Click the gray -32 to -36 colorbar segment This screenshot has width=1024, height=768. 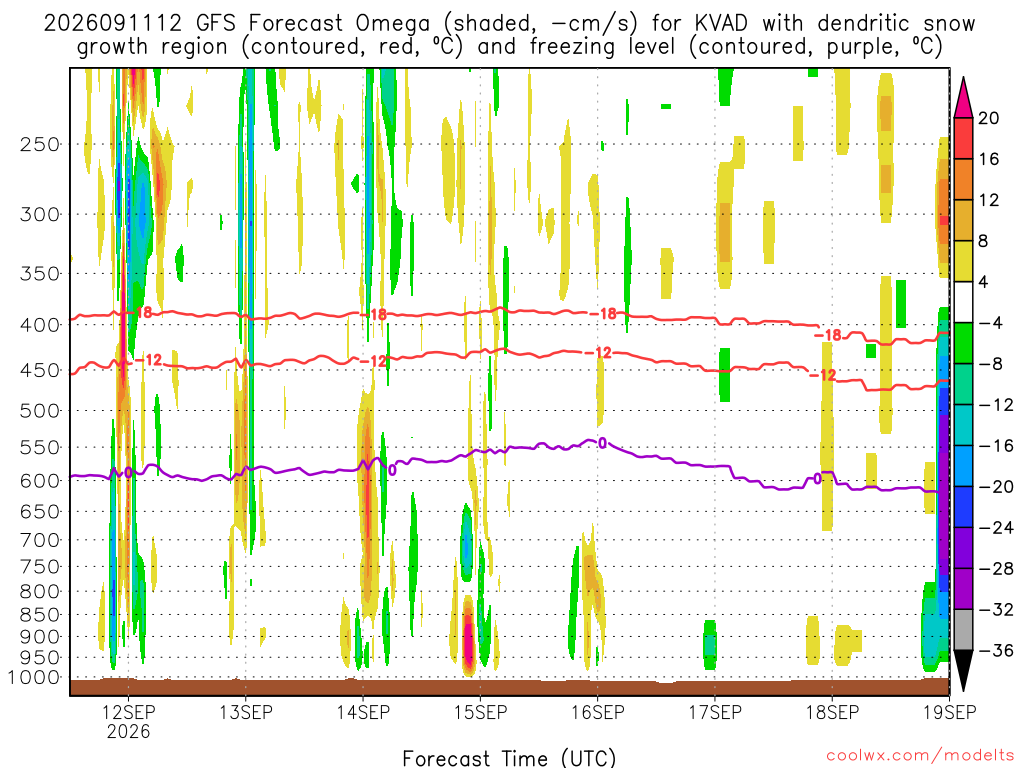pos(963,630)
